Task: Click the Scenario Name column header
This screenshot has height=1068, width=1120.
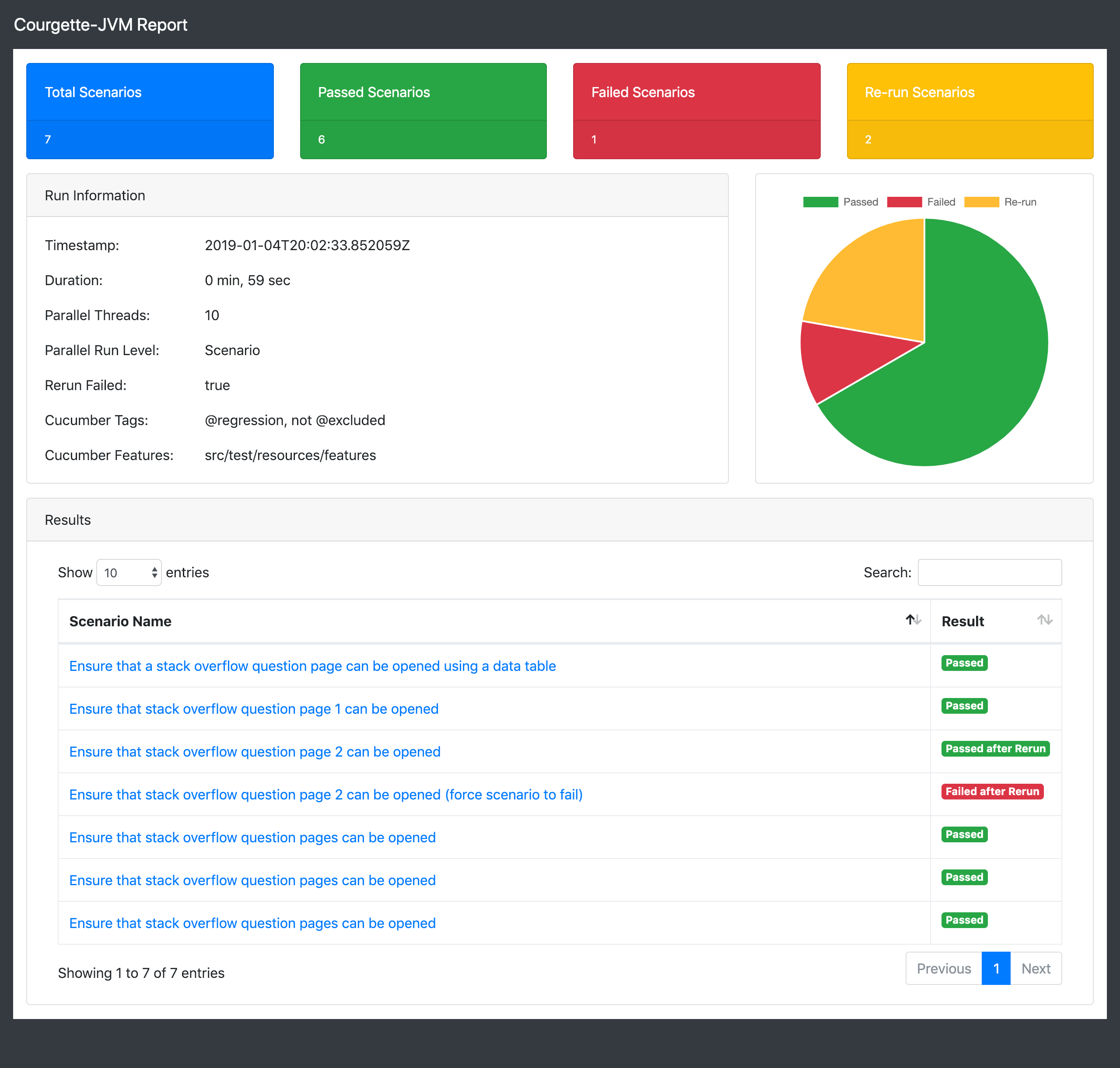Action: [x=120, y=621]
